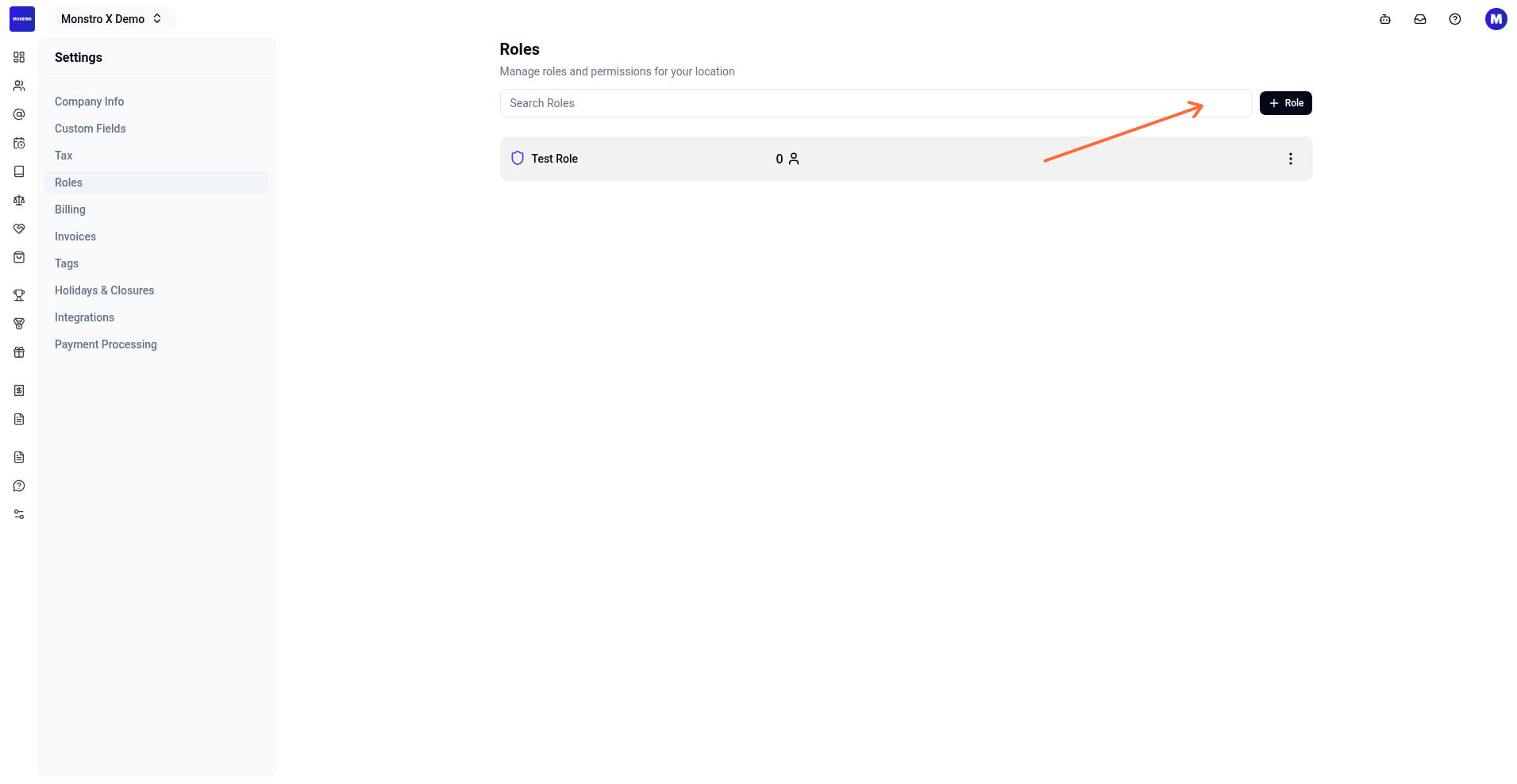Click the @ mention icon in sidebar
Image resolution: width=1517 pixels, height=784 pixels.
(x=19, y=114)
